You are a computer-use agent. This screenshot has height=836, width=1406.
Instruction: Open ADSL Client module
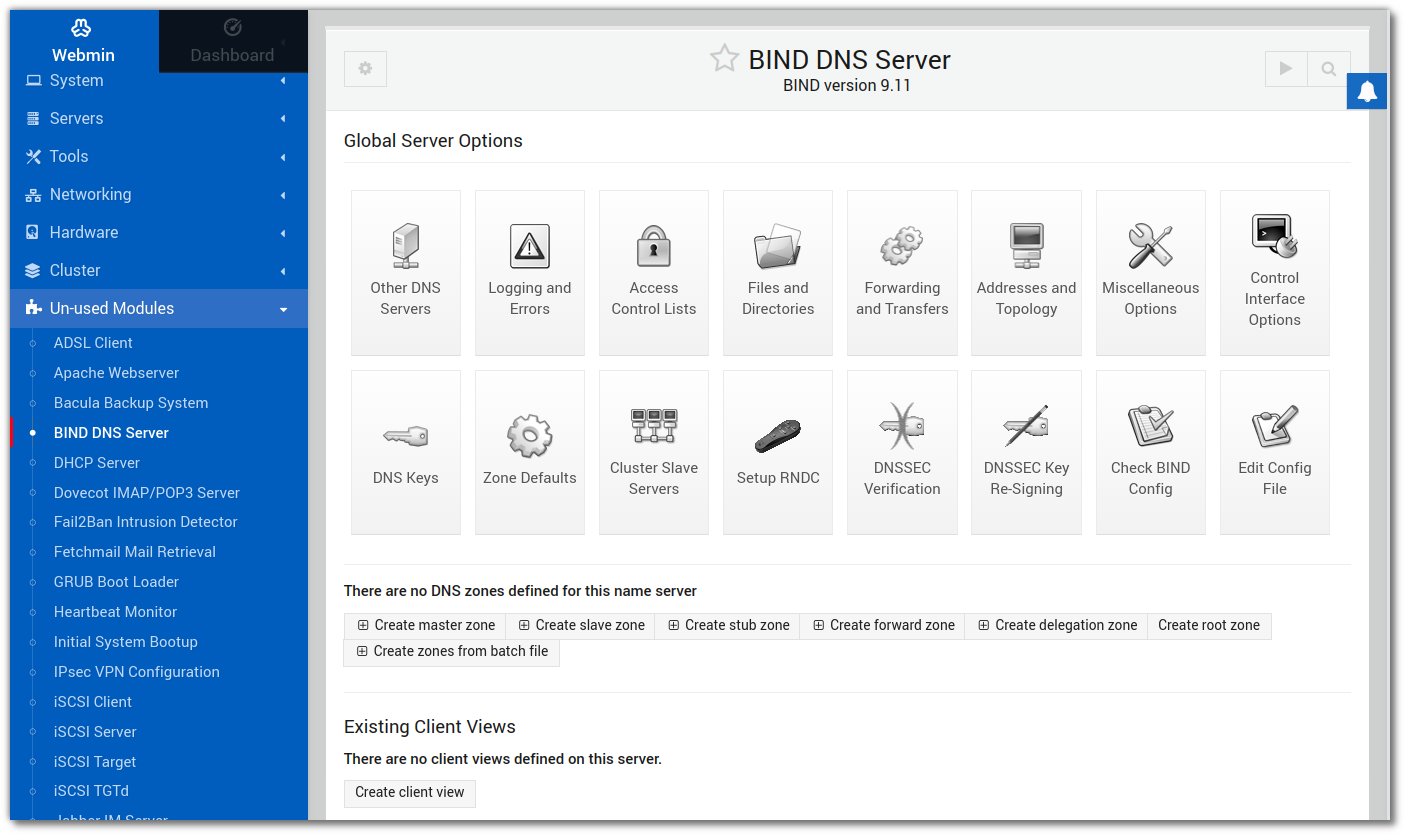(x=93, y=342)
